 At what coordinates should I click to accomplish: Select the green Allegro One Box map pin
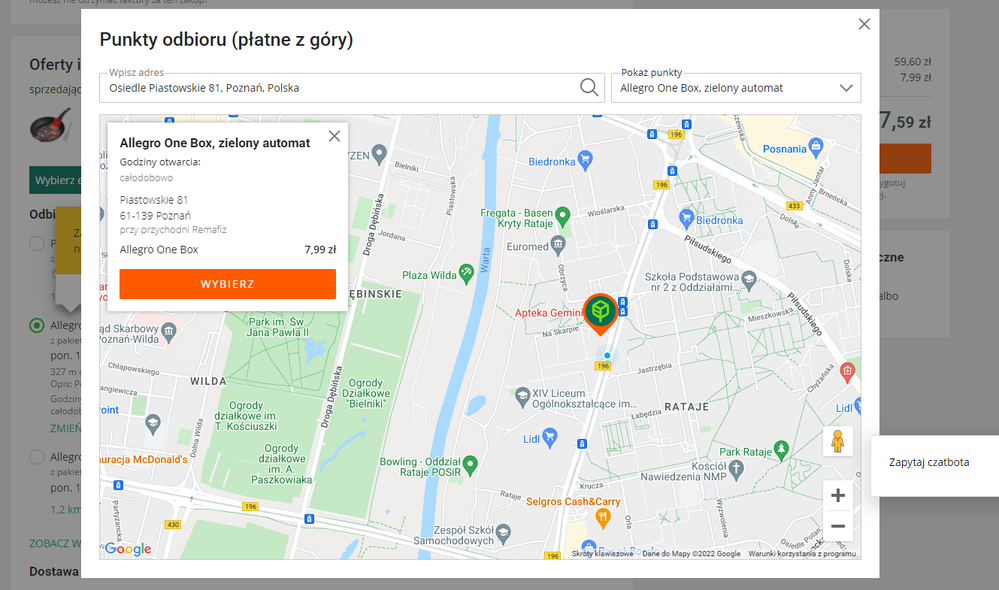[600, 313]
